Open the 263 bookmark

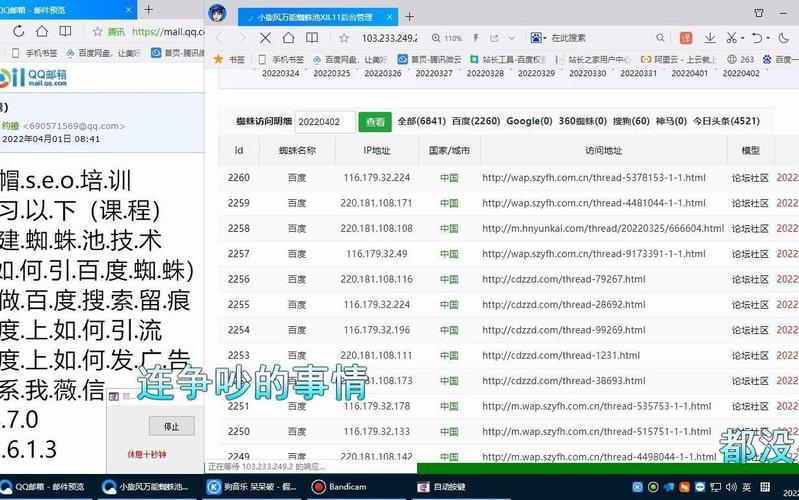click(740, 60)
